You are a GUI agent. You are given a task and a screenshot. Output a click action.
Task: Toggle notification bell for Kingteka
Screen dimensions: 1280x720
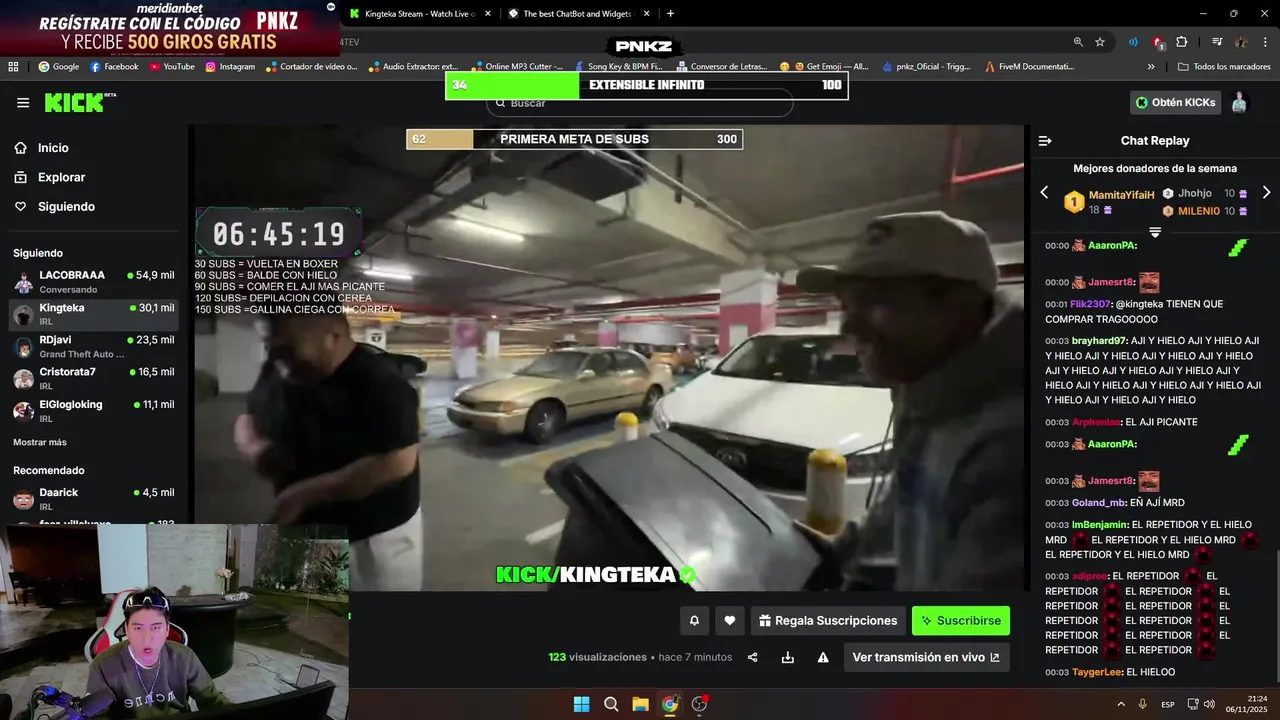694,621
